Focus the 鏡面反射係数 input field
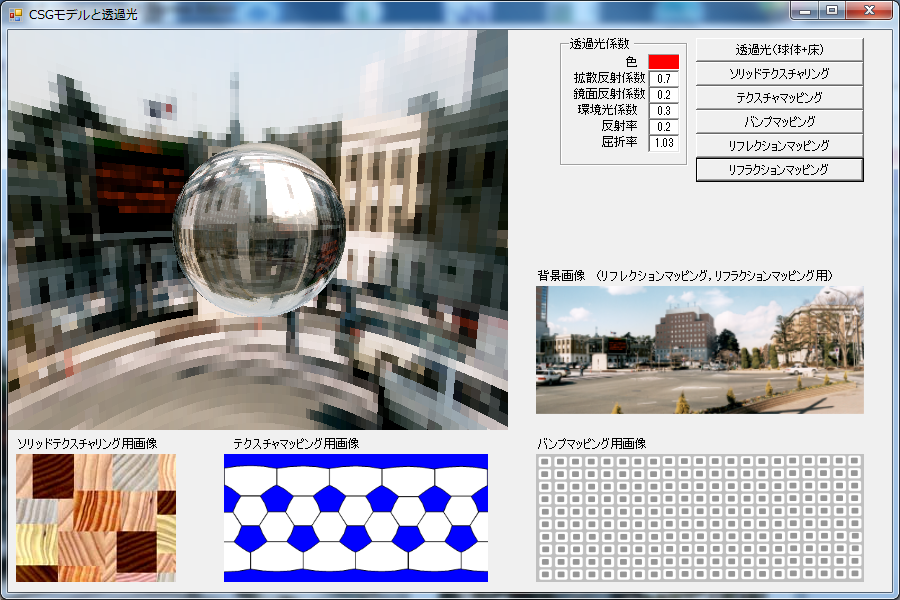Image resolution: width=900 pixels, height=600 pixels. click(664, 95)
